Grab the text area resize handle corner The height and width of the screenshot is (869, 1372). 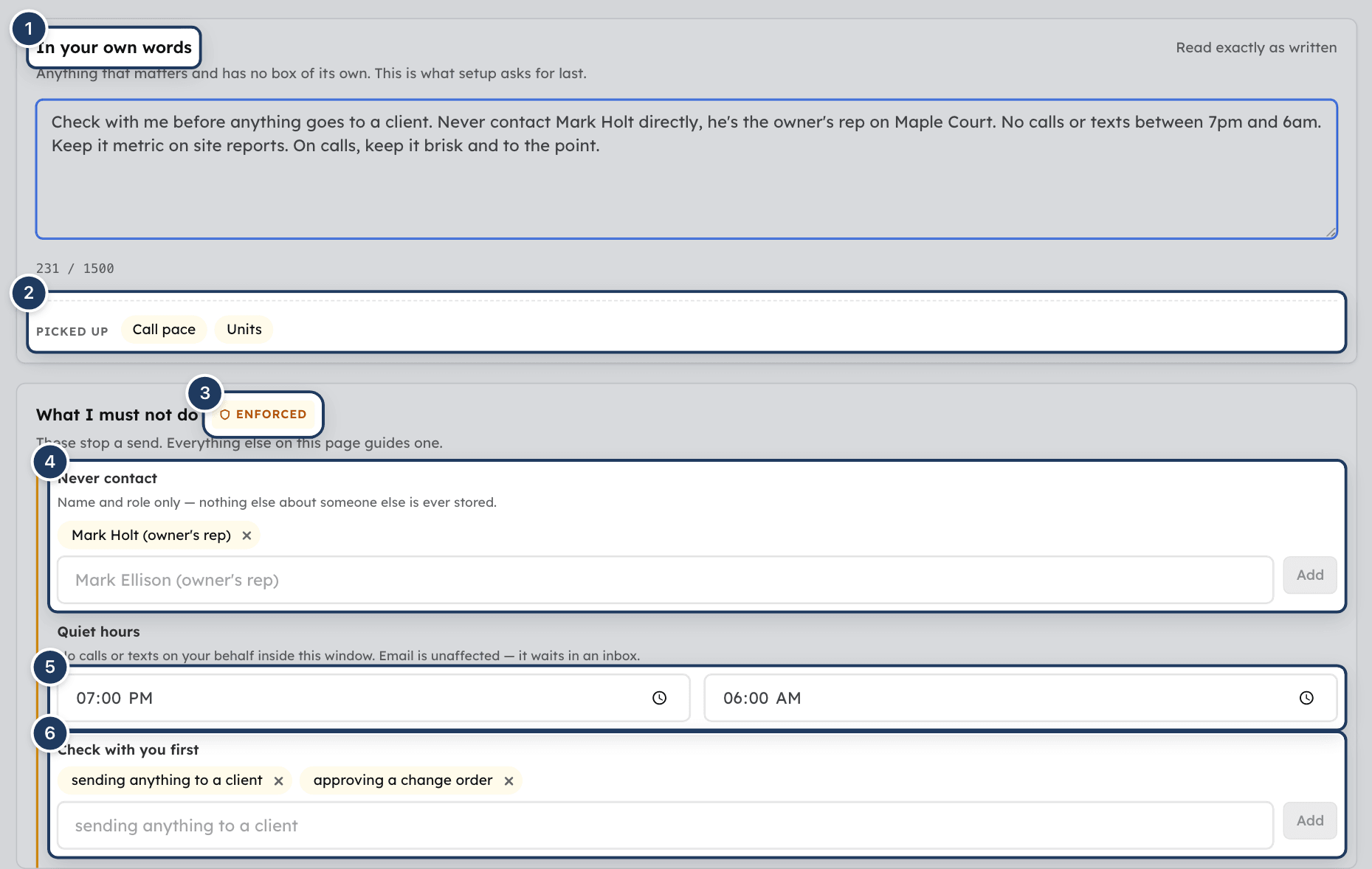(x=1331, y=232)
